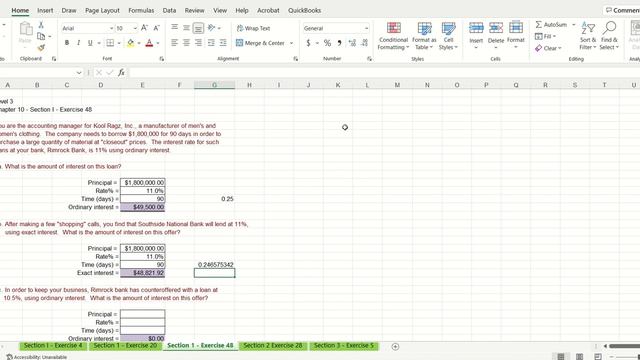
Task: Open the Comments button
Action: click(x=622, y=10)
